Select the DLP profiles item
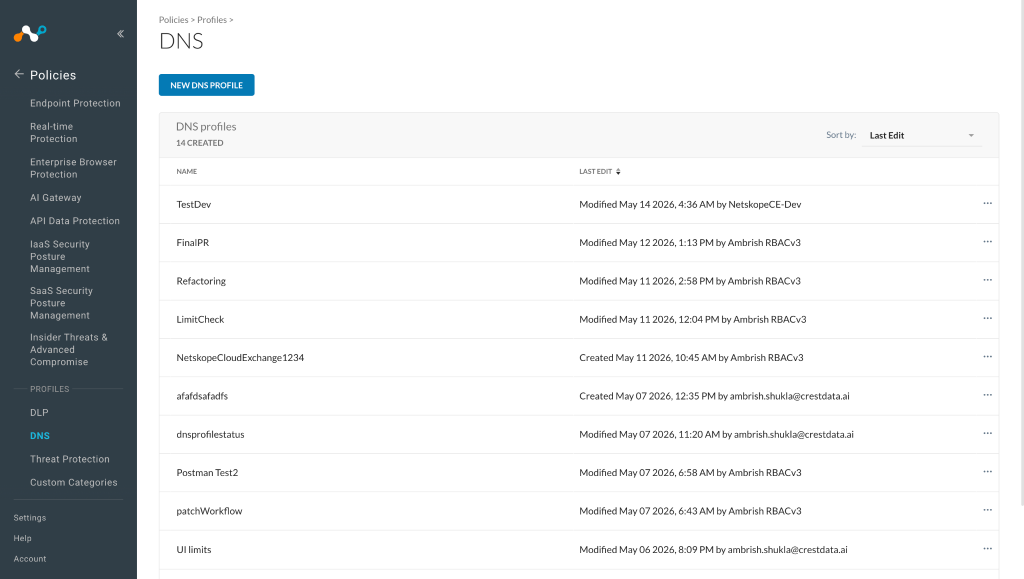This screenshot has height=579, width=1024. point(39,413)
